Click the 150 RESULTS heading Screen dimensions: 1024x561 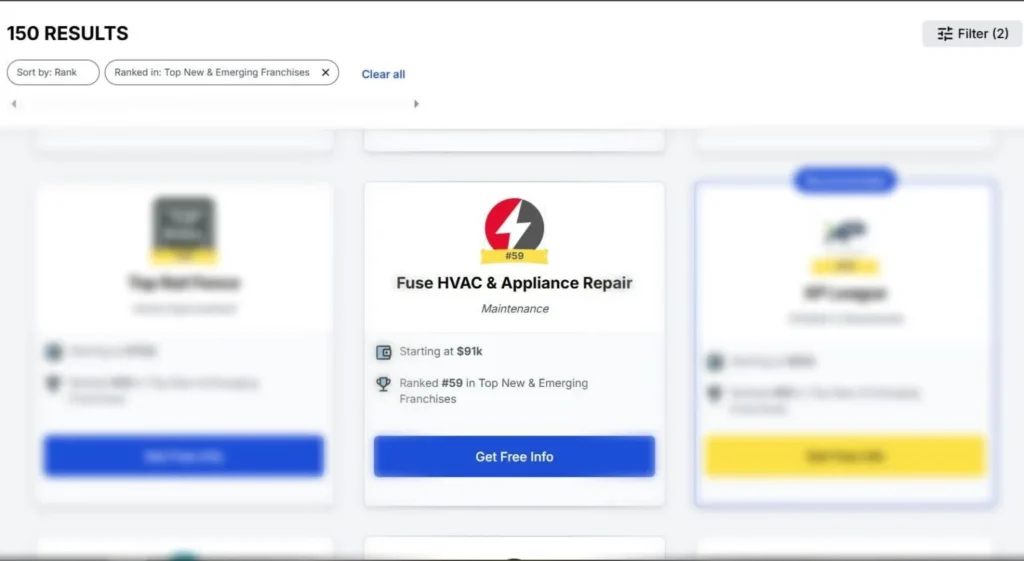click(x=67, y=33)
